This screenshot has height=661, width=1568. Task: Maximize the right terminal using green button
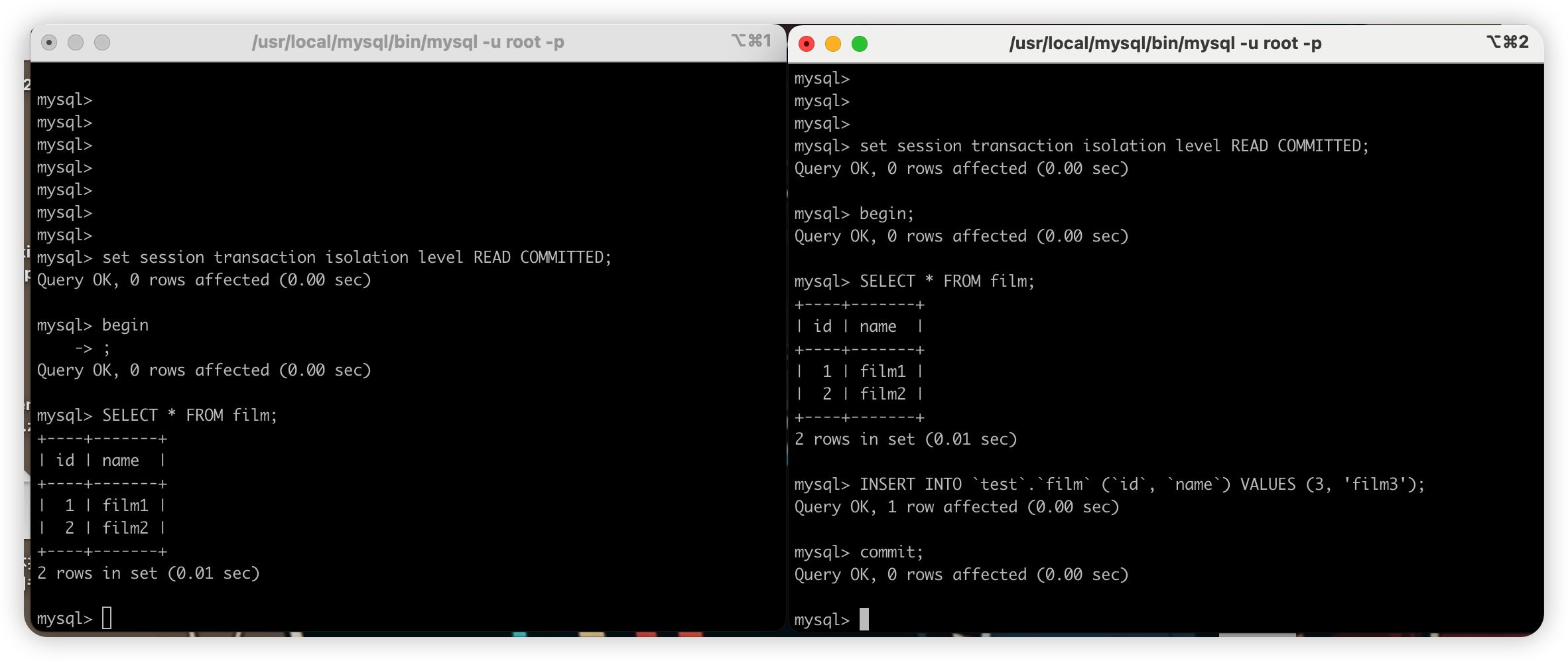pos(860,44)
